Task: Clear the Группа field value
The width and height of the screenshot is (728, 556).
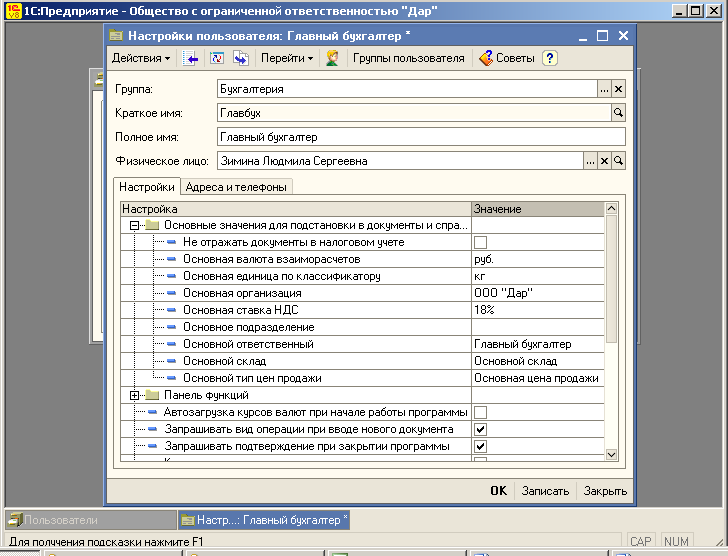Action: [x=618, y=89]
